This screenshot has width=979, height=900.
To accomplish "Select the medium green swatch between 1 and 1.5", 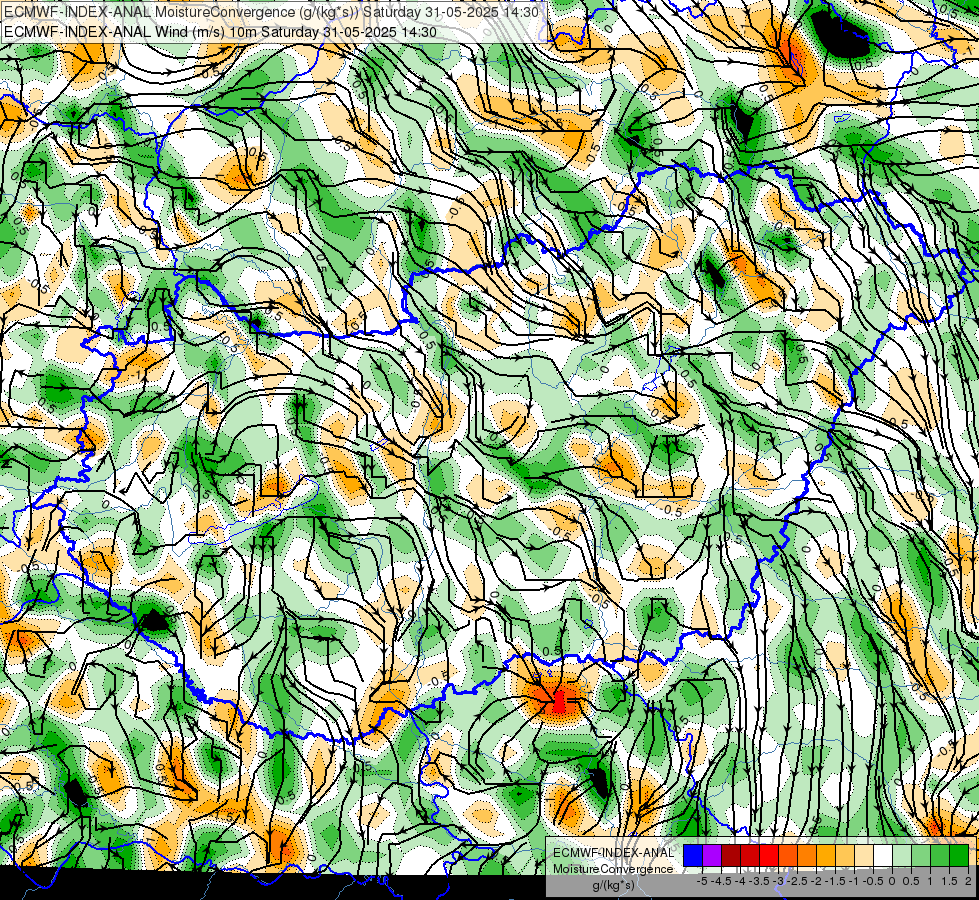I will pos(940,855).
